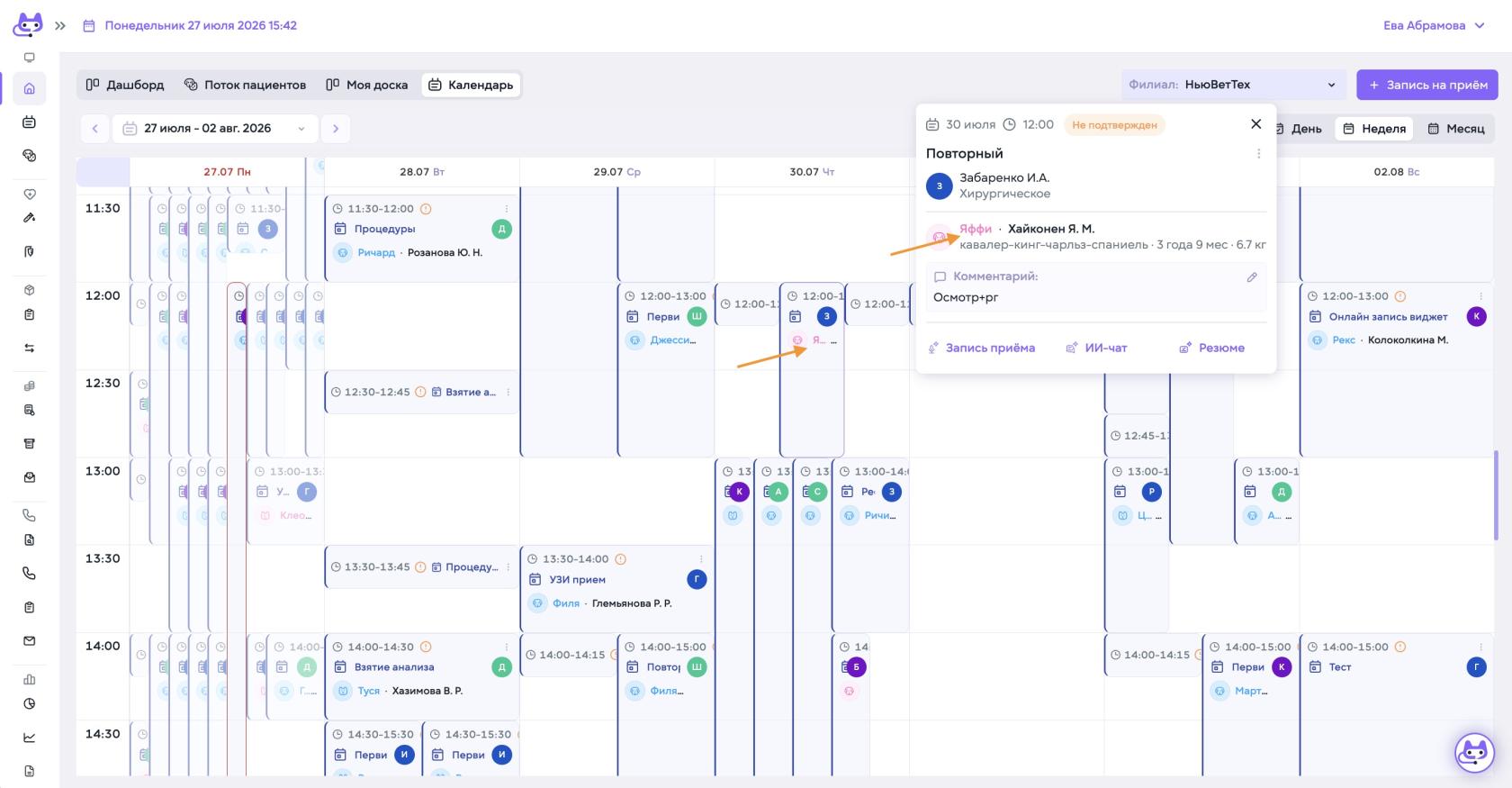Open the Филиал НьюВетТех dropdown
The height and width of the screenshot is (788, 1512).
point(1233,85)
